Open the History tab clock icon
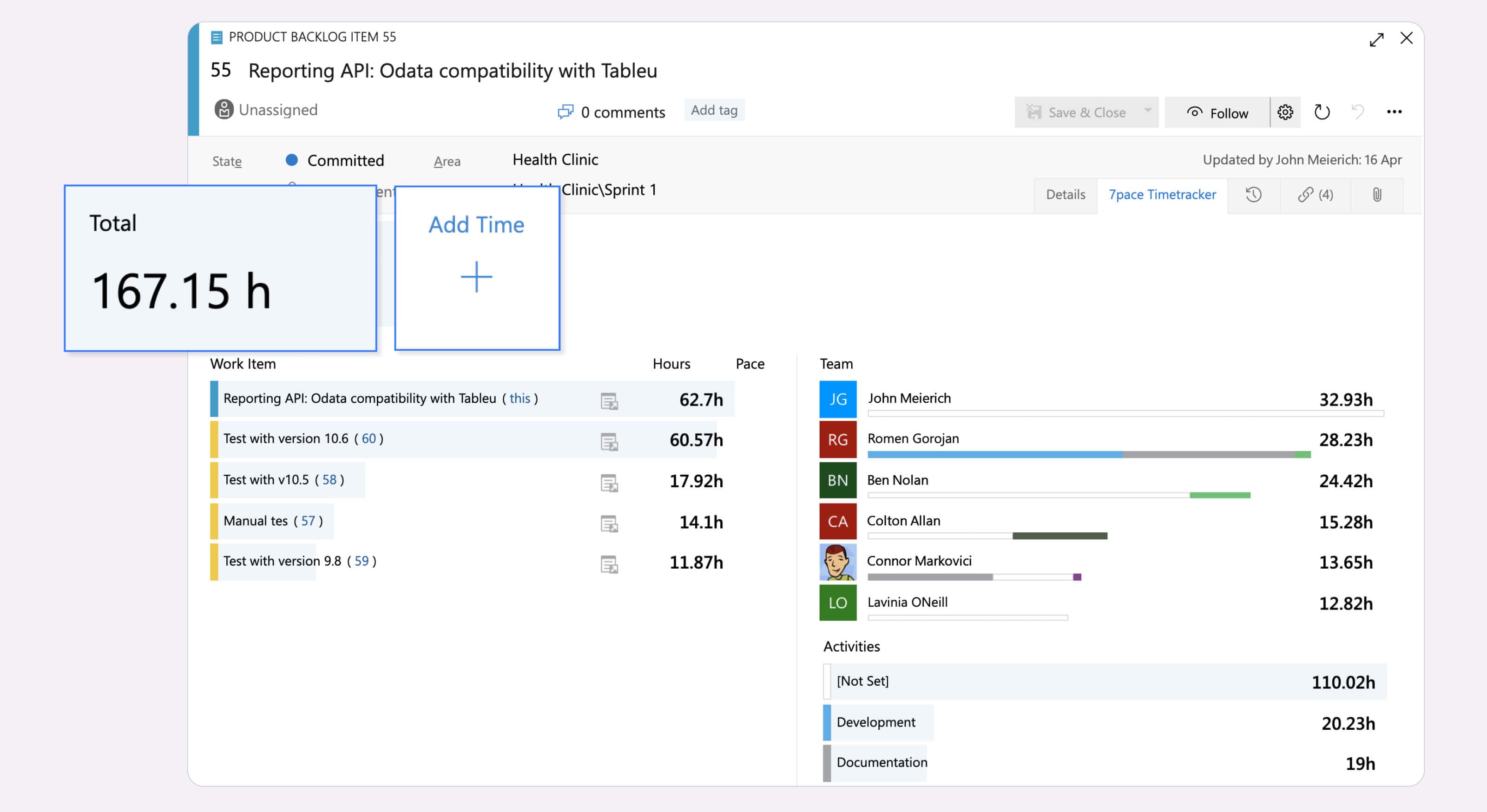The image size is (1487, 812). (1253, 195)
